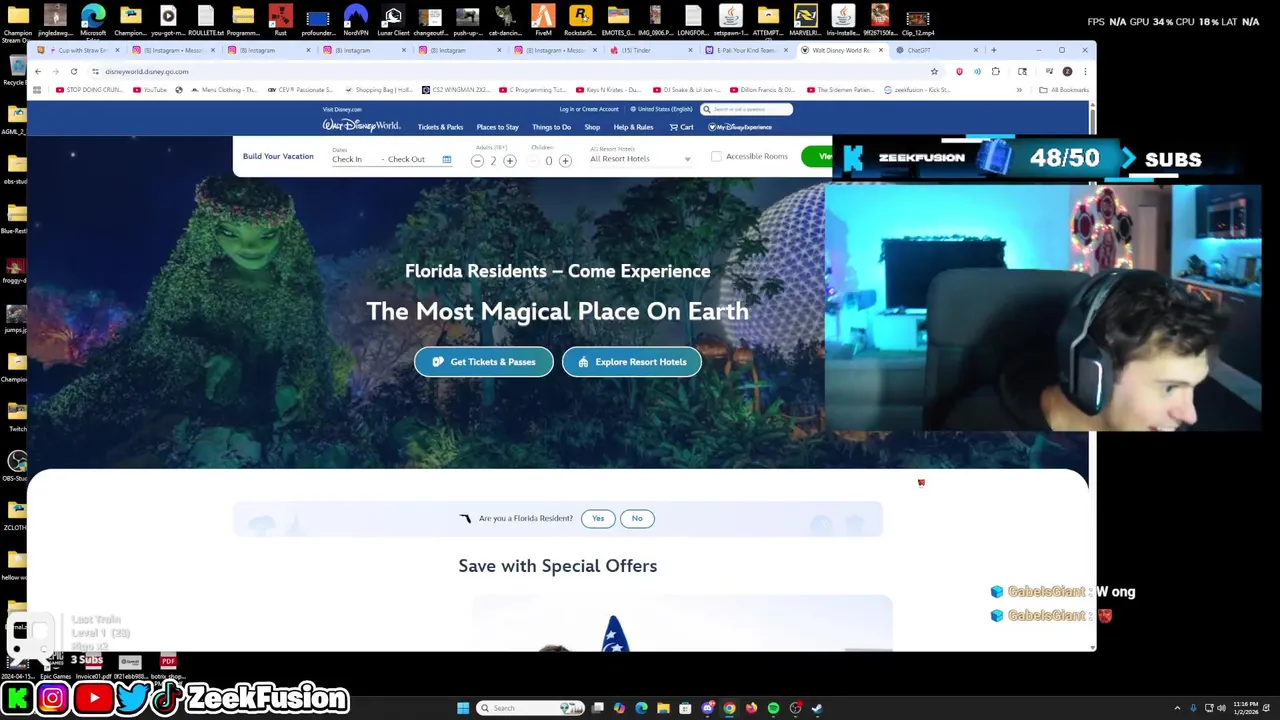Decrease the adults count

[x=477, y=161]
